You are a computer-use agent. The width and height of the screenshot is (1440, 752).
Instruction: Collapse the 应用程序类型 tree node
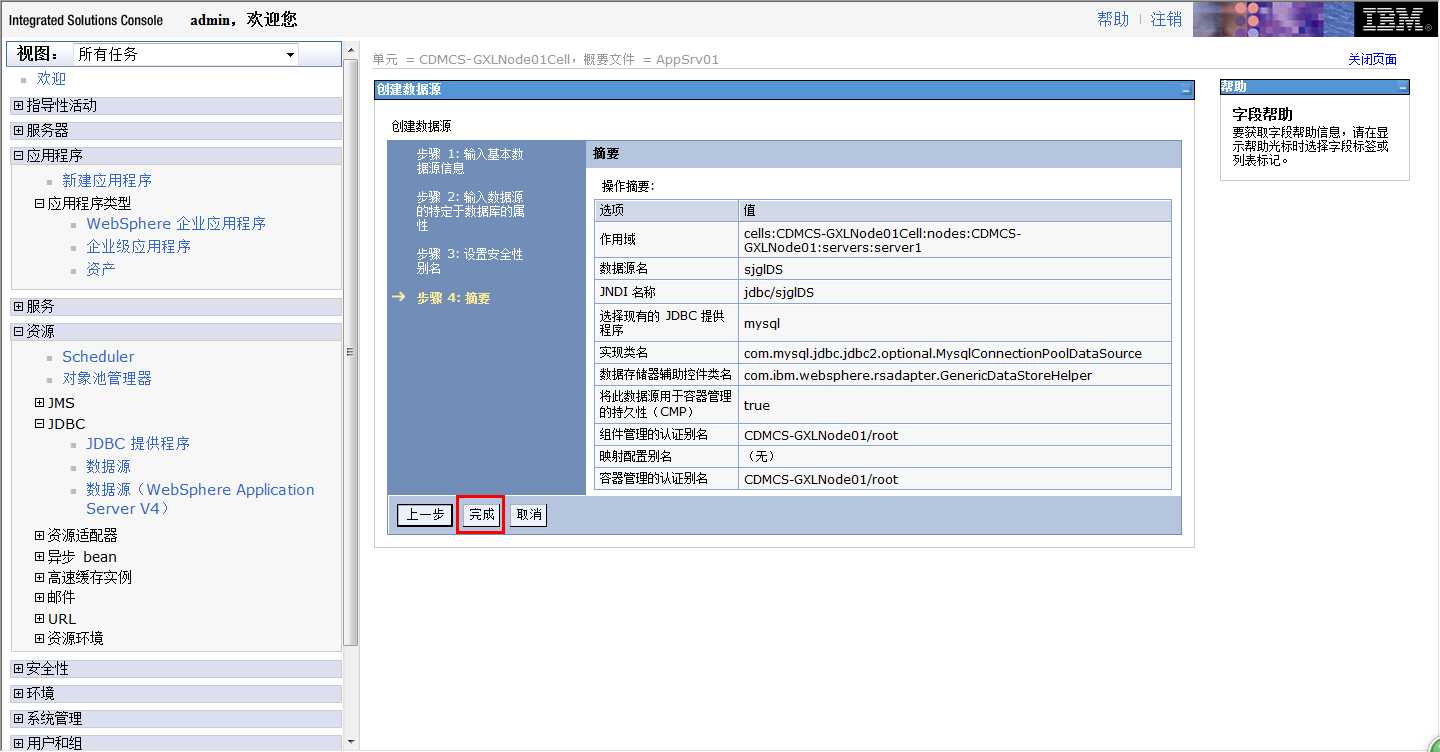point(40,203)
